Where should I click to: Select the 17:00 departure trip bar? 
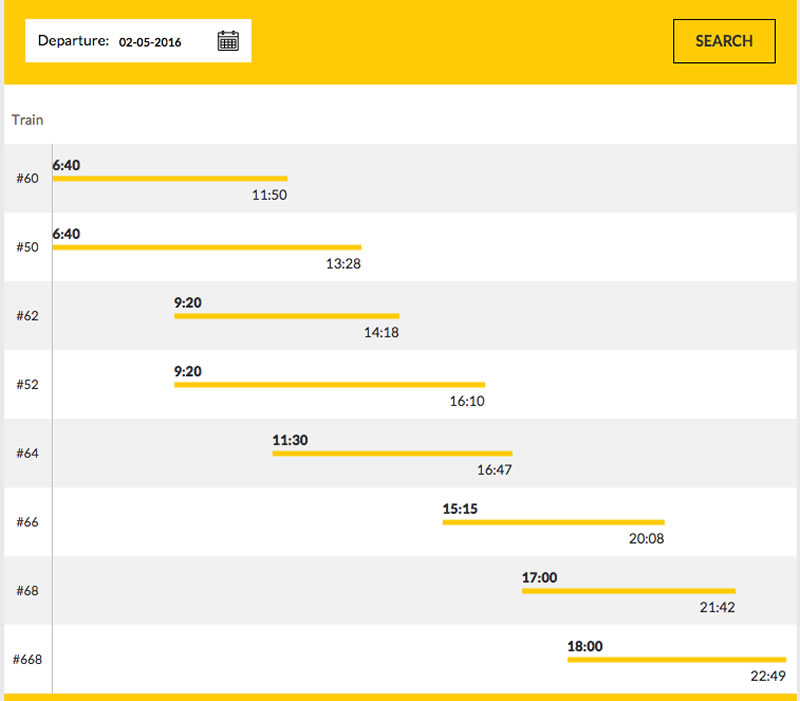[x=629, y=591]
